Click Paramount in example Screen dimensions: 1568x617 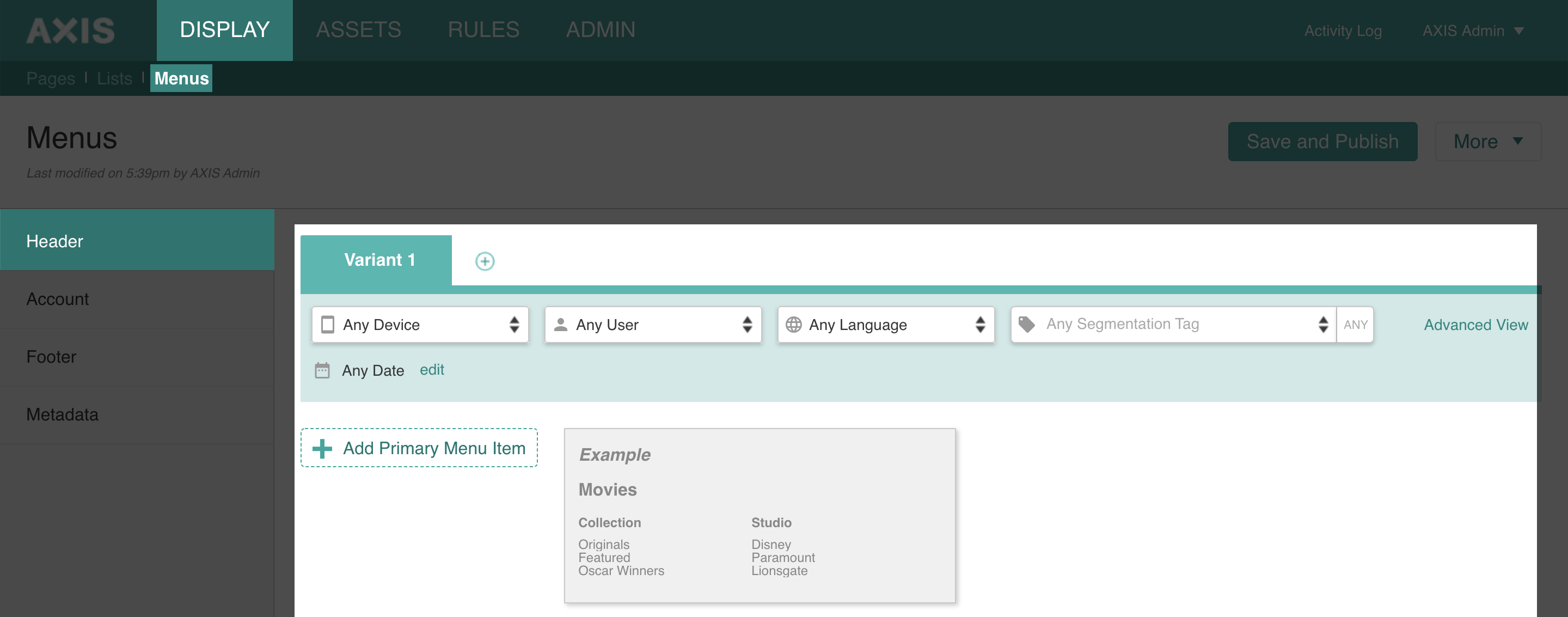(x=783, y=557)
